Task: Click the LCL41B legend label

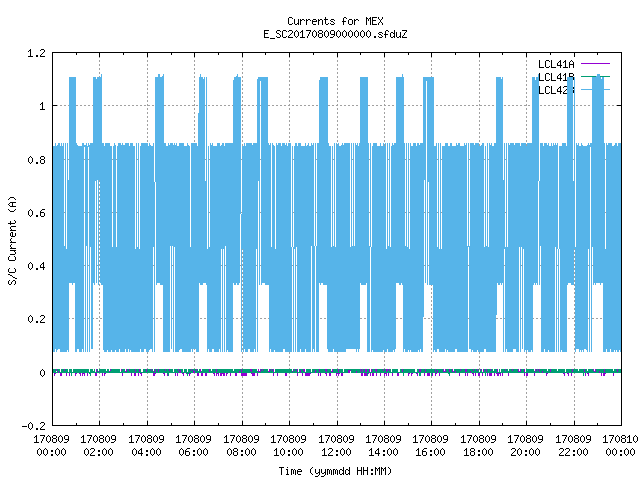Action: 556,77
